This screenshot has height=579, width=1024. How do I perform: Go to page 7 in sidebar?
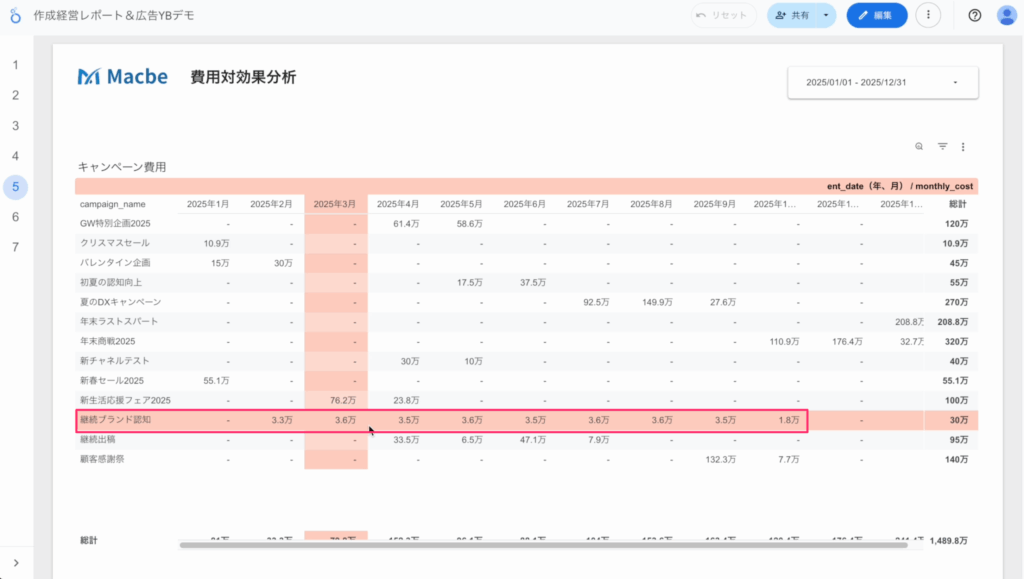coord(16,247)
